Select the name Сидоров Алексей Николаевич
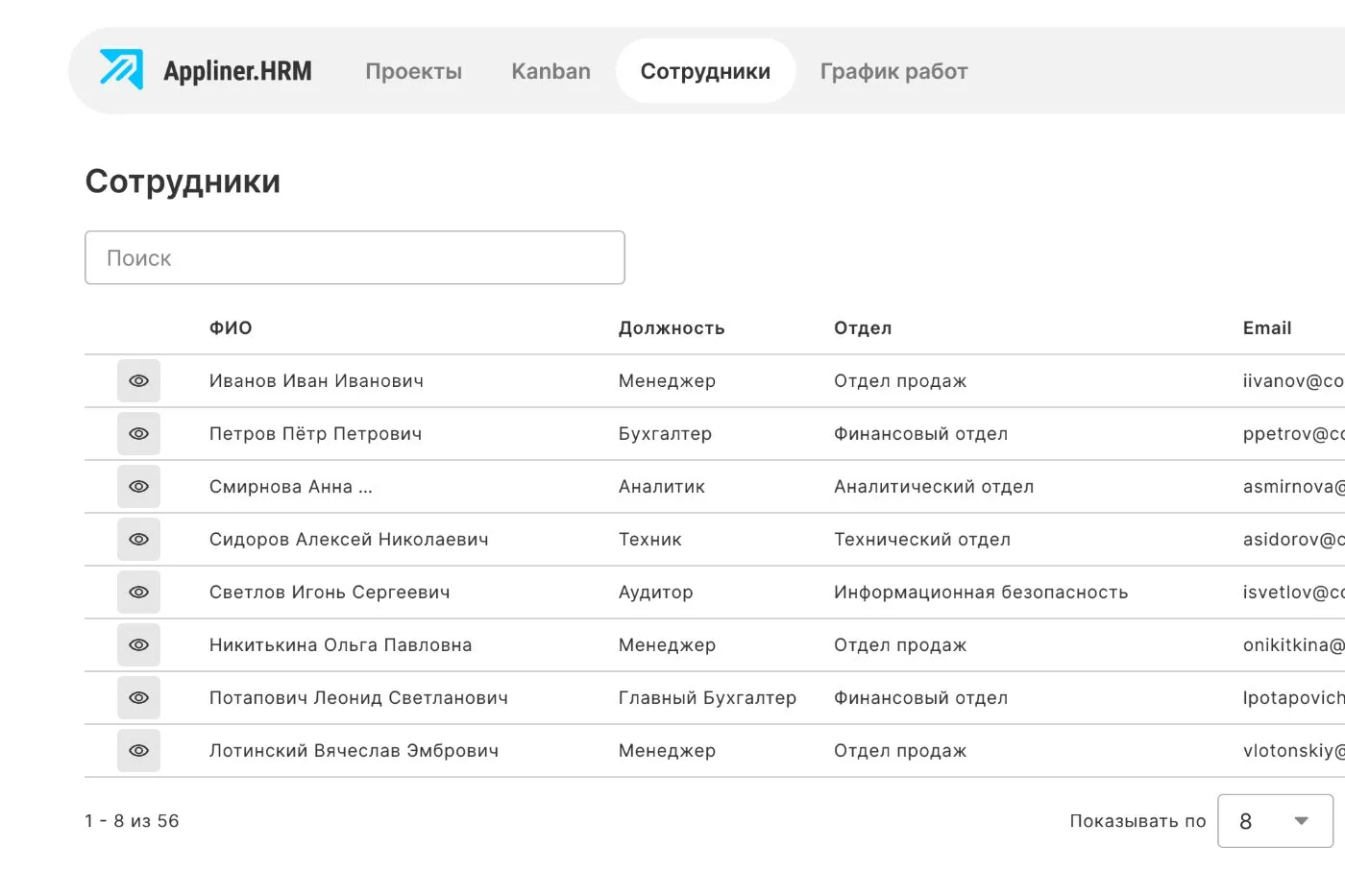This screenshot has height=896, width=1345. coord(349,540)
